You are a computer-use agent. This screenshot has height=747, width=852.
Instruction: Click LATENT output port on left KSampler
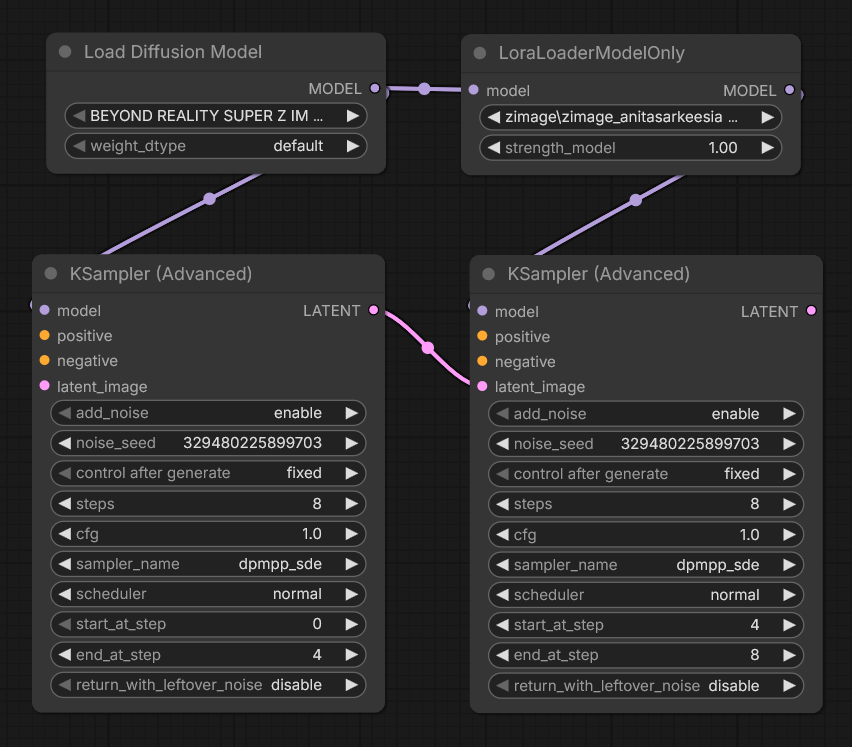tap(374, 310)
